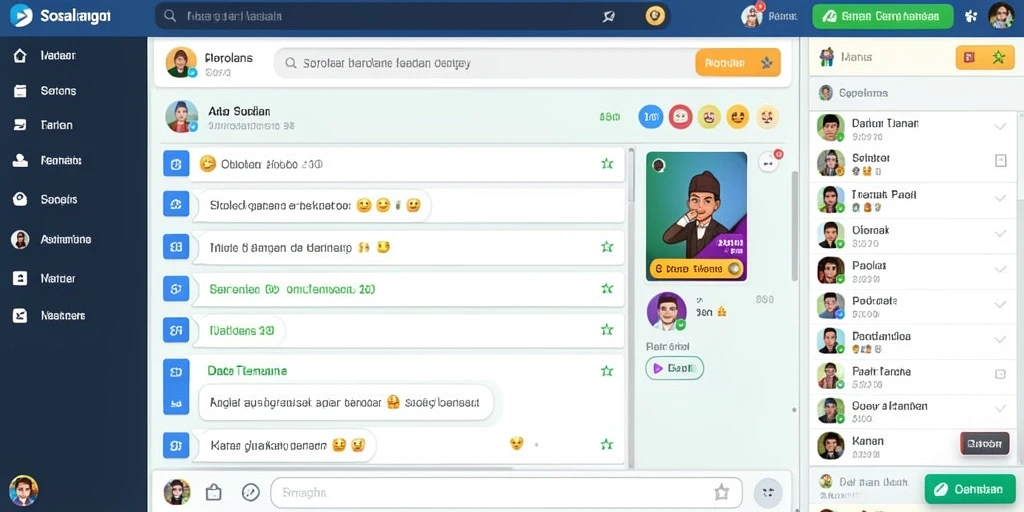The width and height of the screenshot is (1024, 512).
Task: Click the colorful group icon beside Manus
Action: [827, 57]
